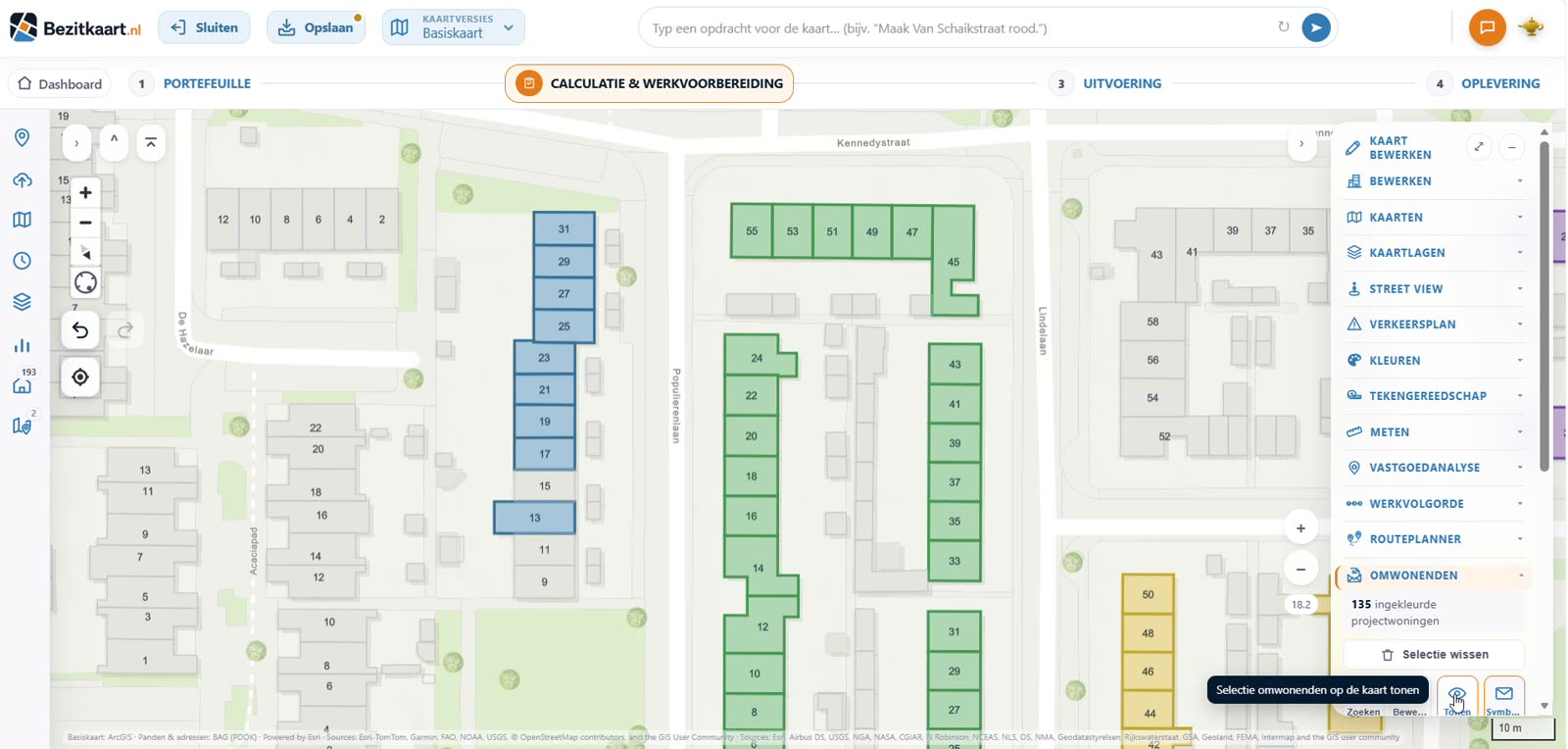The width and height of the screenshot is (1568, 749).
Task: Center map with the locate target button
Action: [80, 377]
